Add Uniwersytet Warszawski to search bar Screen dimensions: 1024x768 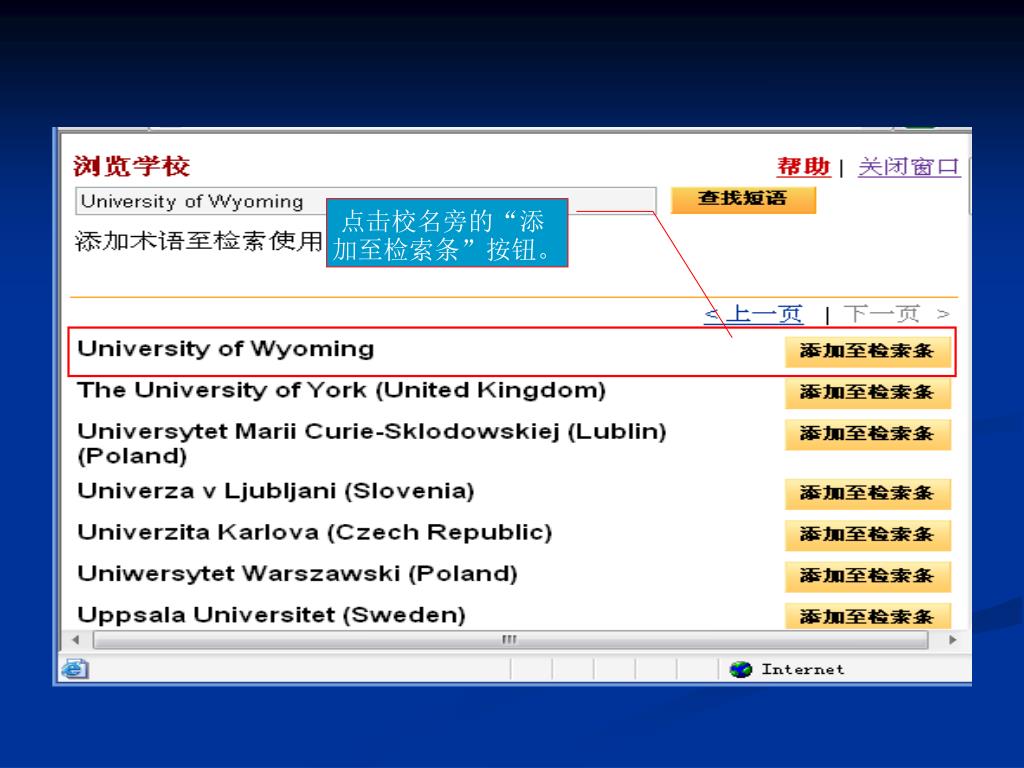coord(867,575)
